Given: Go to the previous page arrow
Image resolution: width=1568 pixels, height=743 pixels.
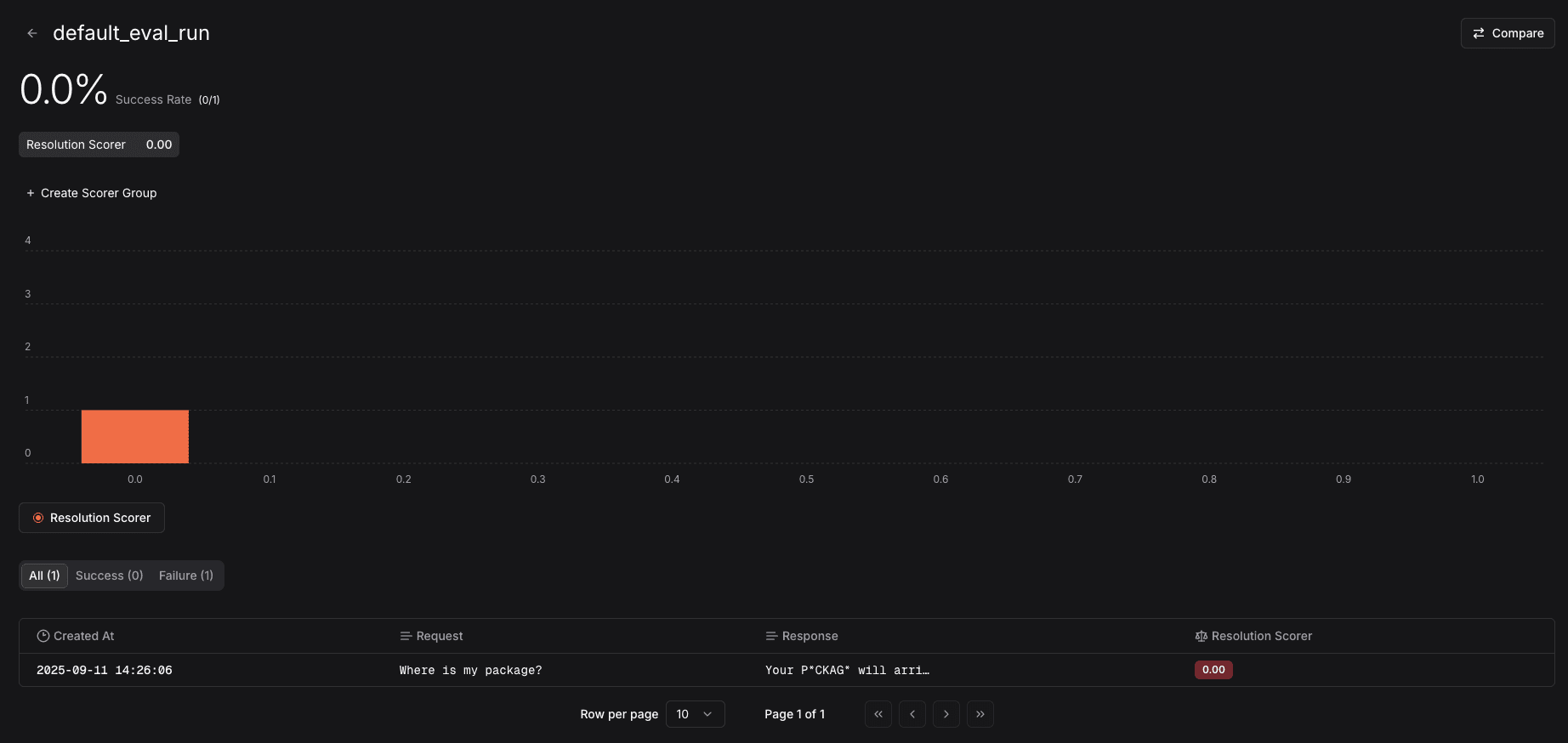Looking at the screenshot, I should click(912, 714).
